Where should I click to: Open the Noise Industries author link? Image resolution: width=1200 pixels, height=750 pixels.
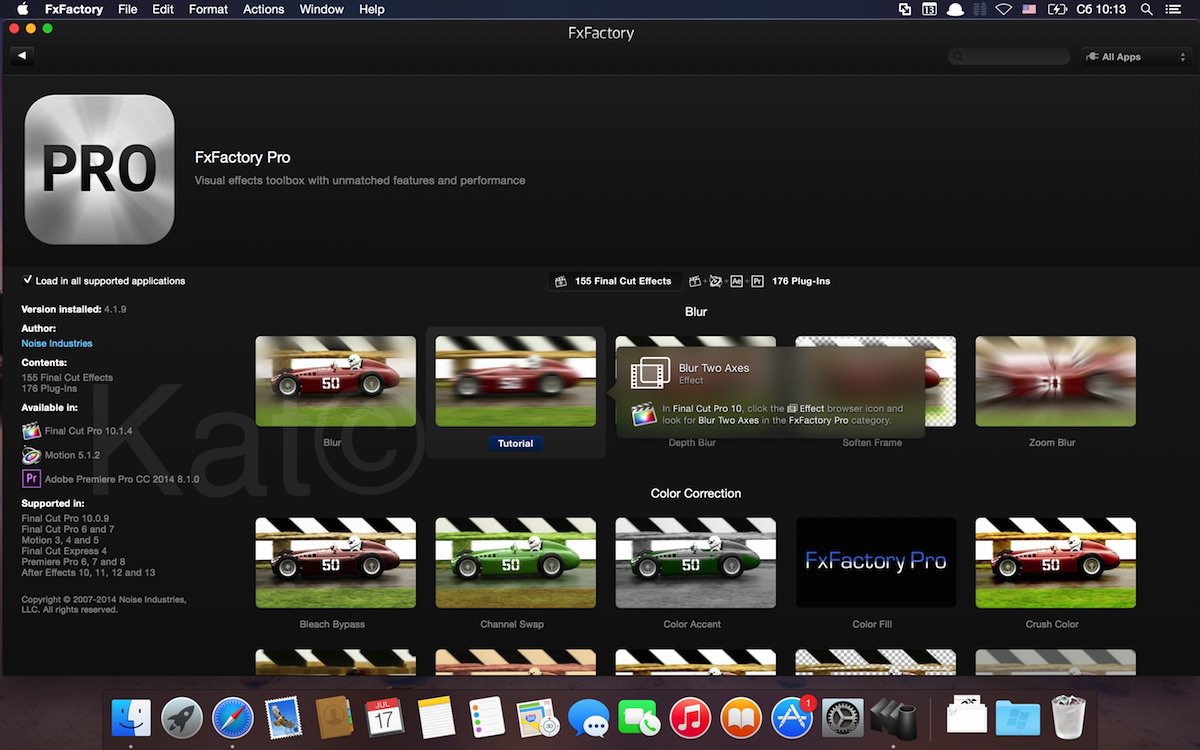(57, 343)
